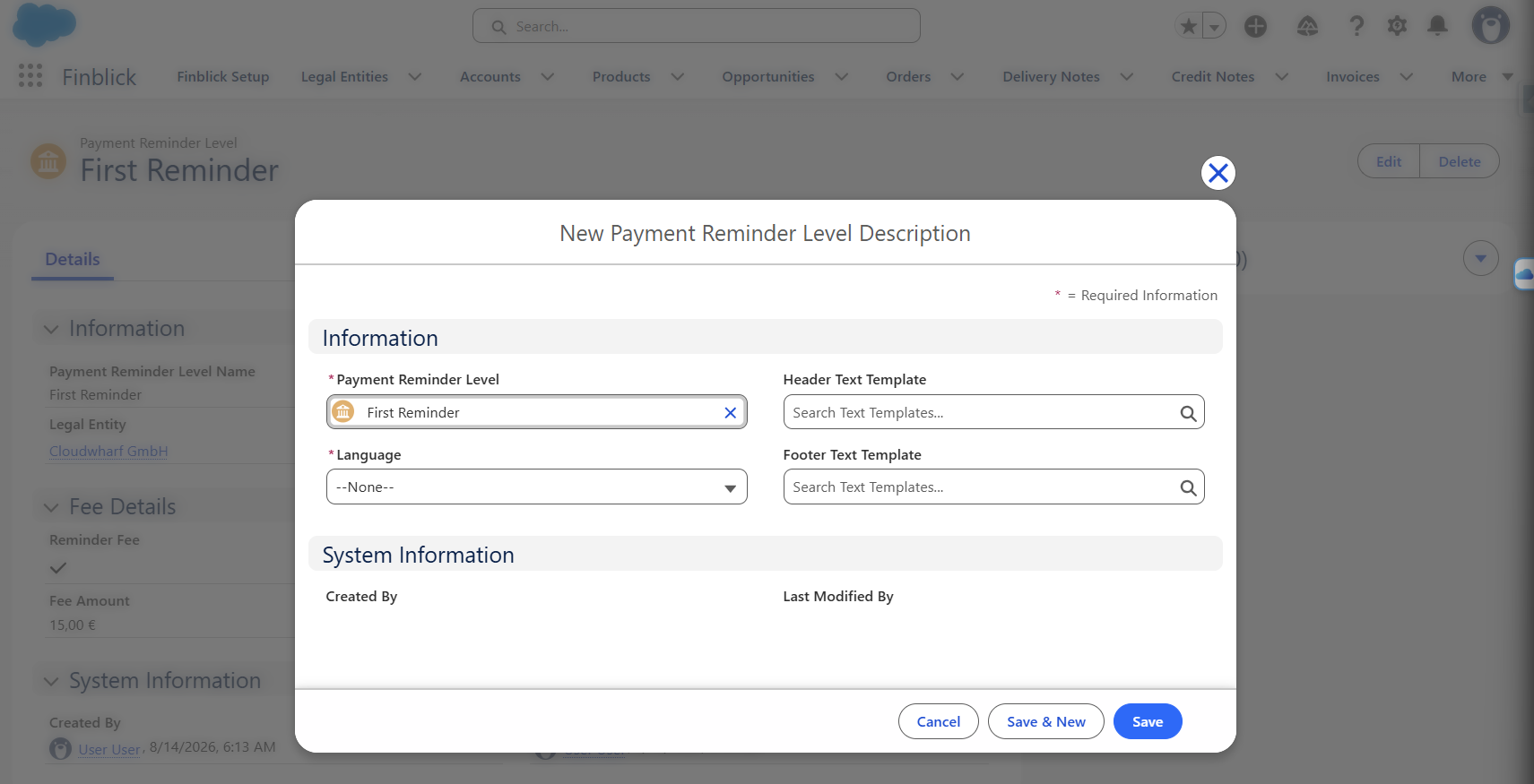The height and width of the screenshot is (784, 1534).
Task: Click the Payment Reminder Level lookup field
Action: coord(536,412)
